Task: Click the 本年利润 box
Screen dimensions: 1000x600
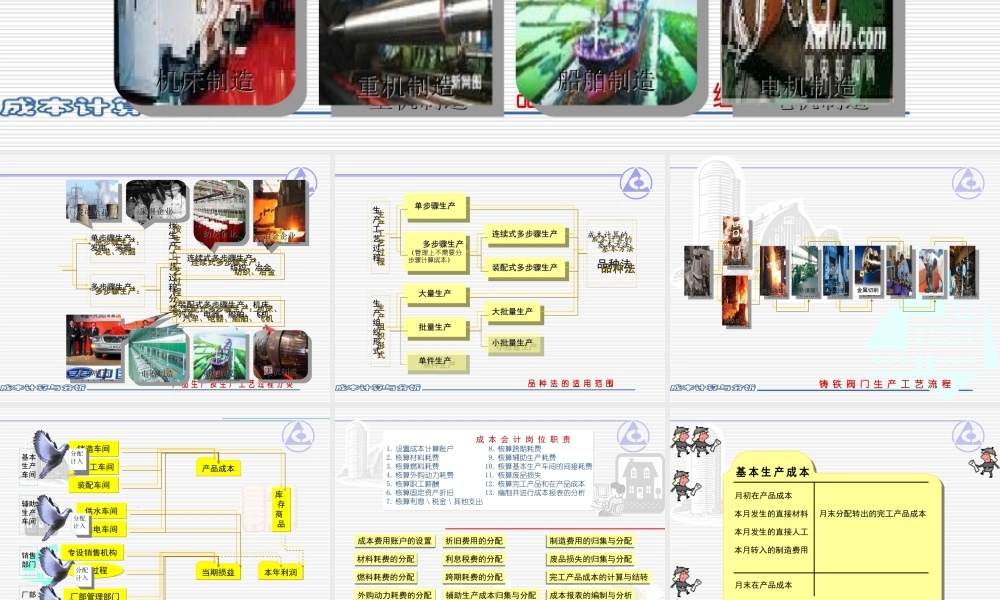Action: [282, 572]
